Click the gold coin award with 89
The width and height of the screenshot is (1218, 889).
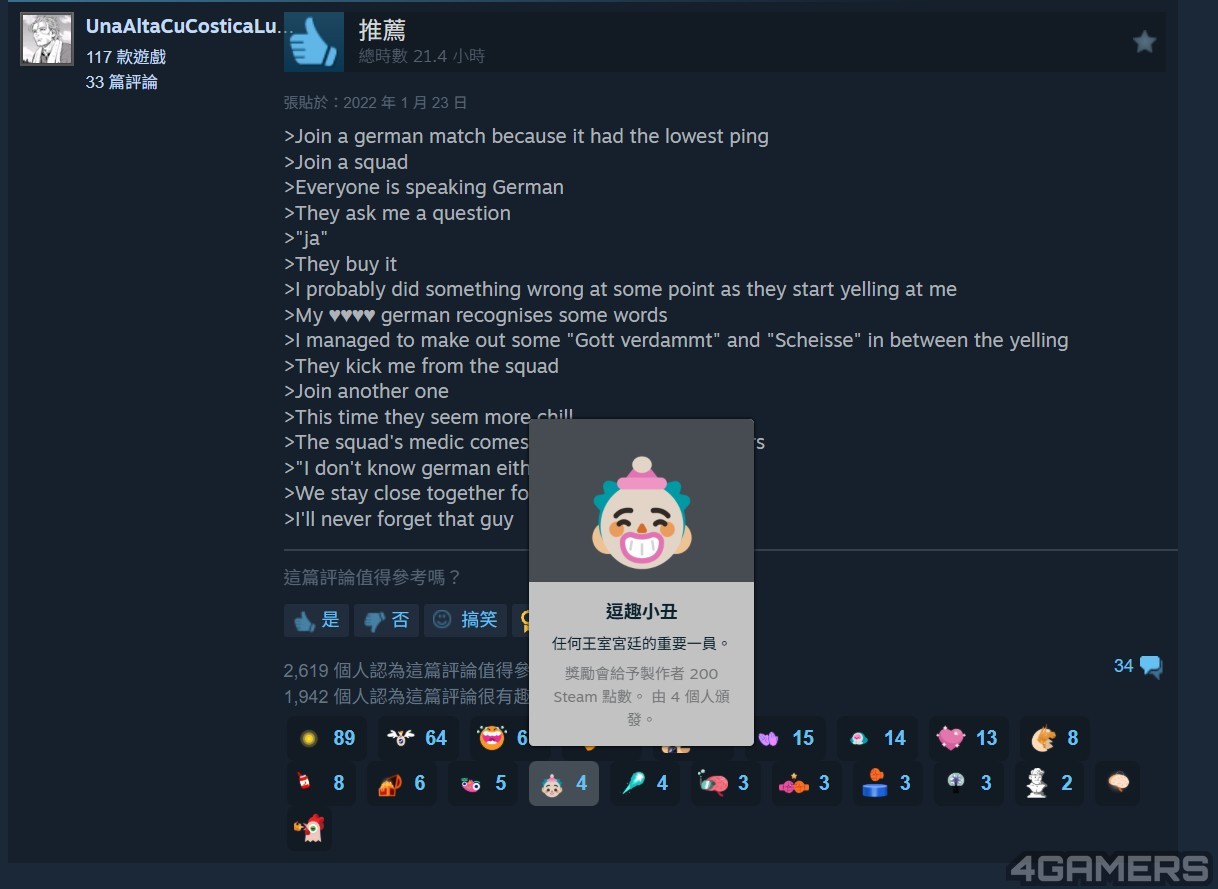point(327,738)
